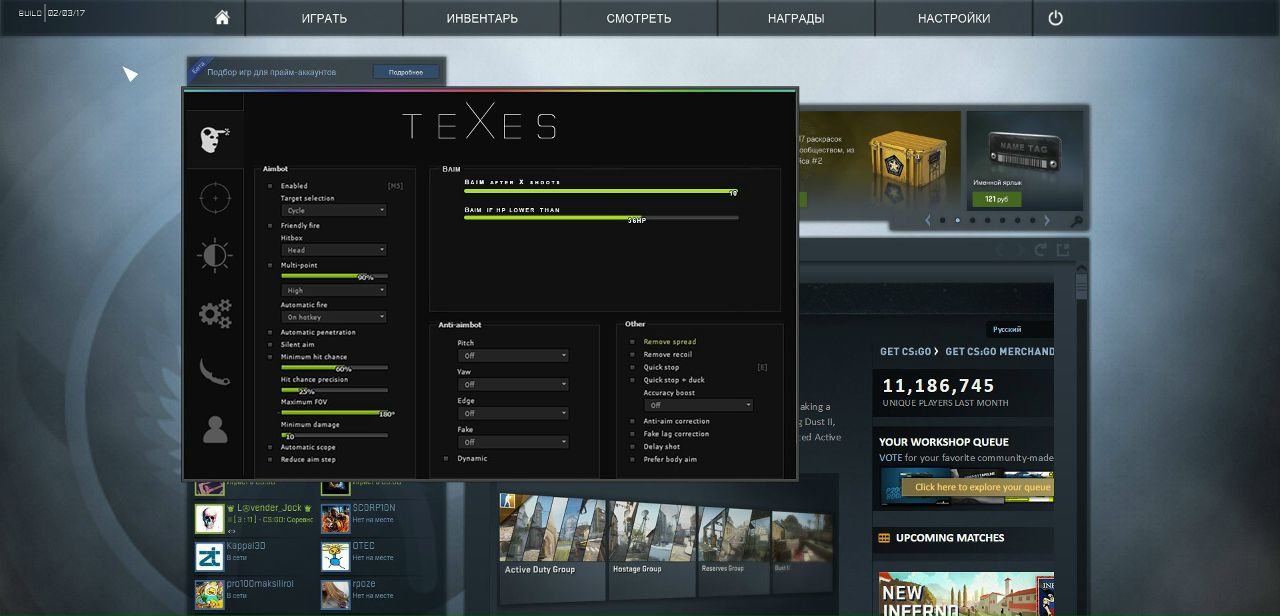1280x616 pixels.
Task: Adjust the Baim if HP lower than slider
Action: [600, 217]
